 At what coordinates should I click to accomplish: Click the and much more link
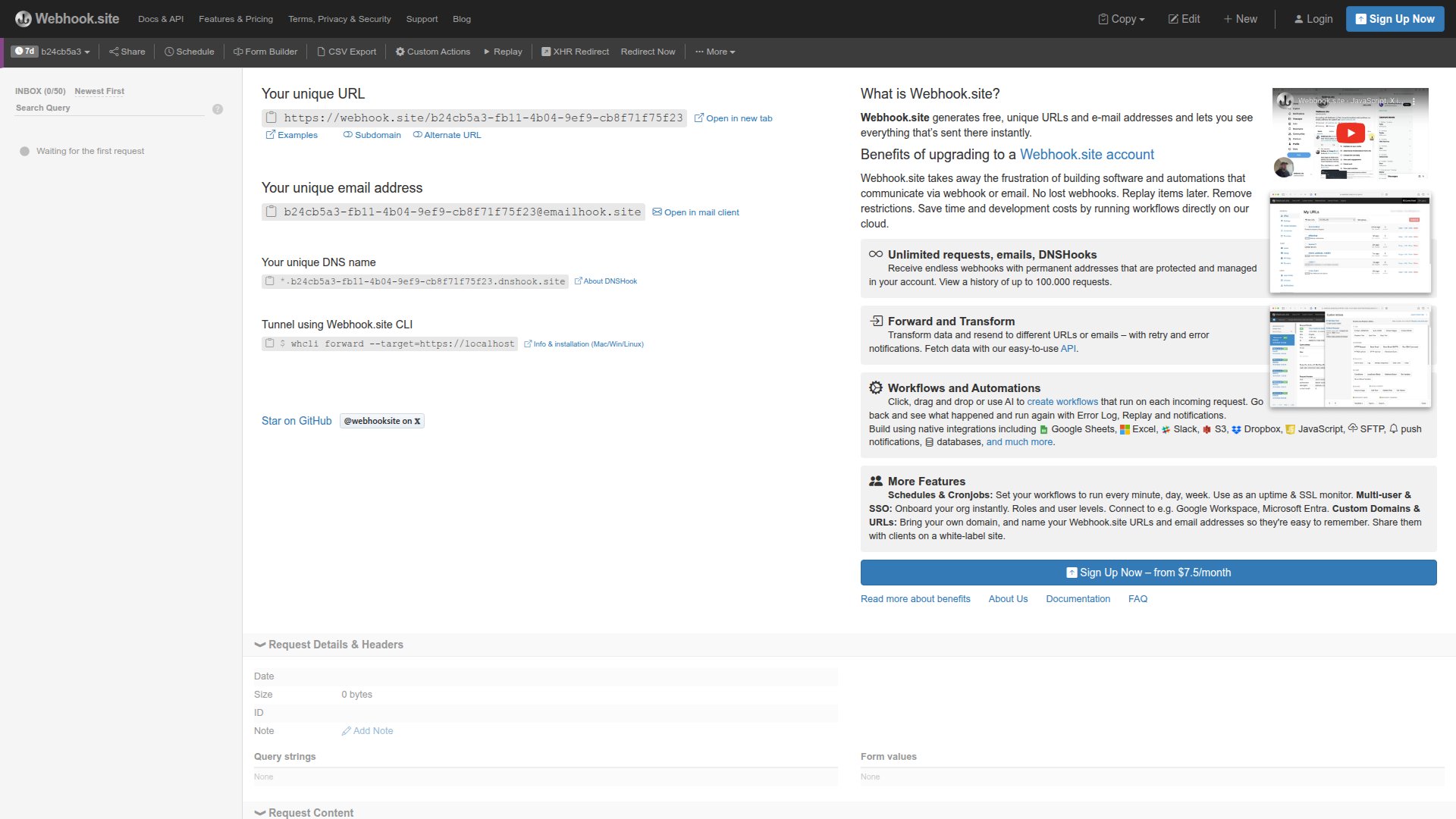pos(1019,442)
